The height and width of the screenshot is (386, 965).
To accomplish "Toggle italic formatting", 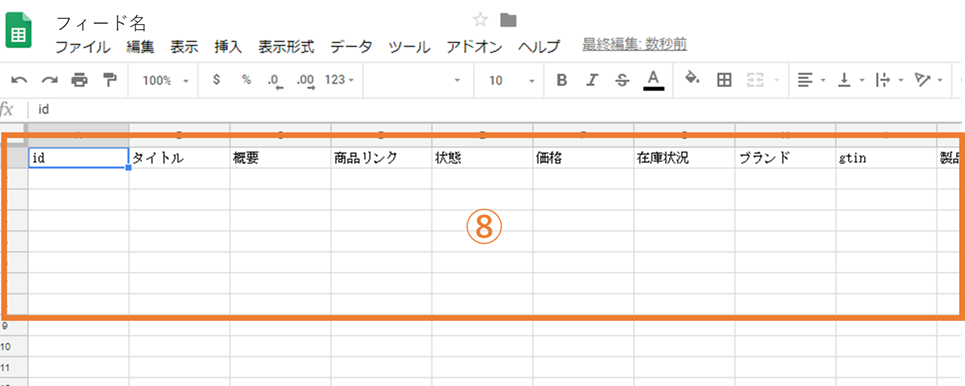I will click(592, 80).
